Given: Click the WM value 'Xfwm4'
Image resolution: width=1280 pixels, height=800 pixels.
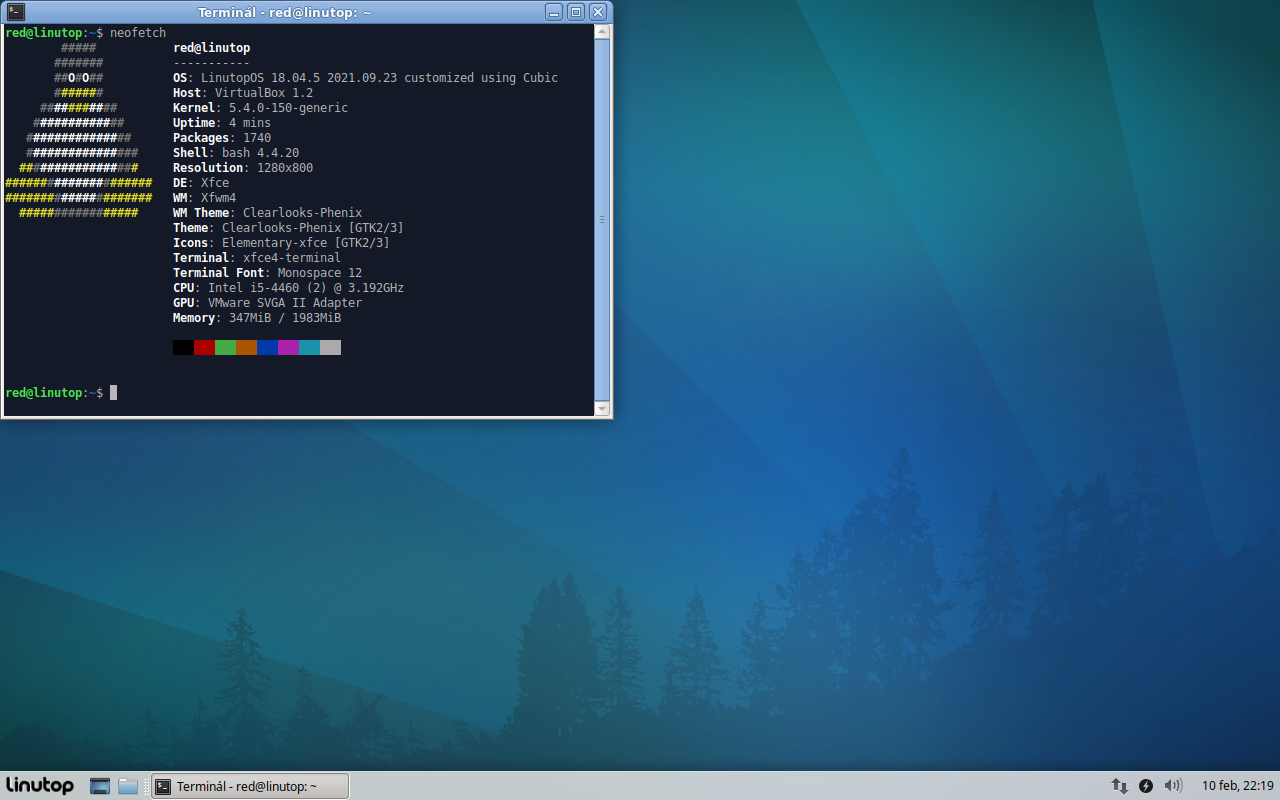Looking at the screenshot, I should (x=218, y=198).
